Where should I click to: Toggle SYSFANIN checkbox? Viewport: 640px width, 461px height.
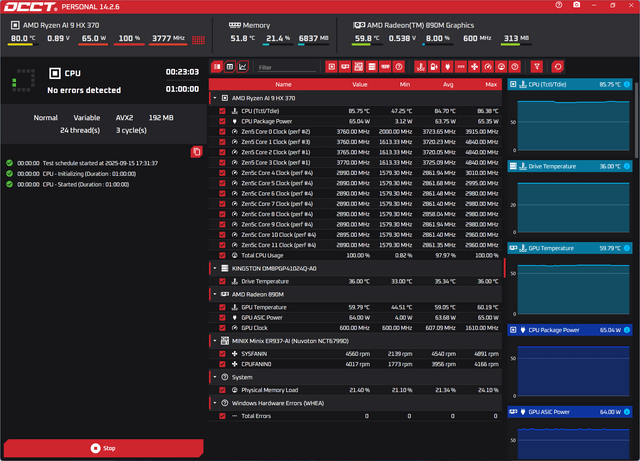tap(222, 354)
